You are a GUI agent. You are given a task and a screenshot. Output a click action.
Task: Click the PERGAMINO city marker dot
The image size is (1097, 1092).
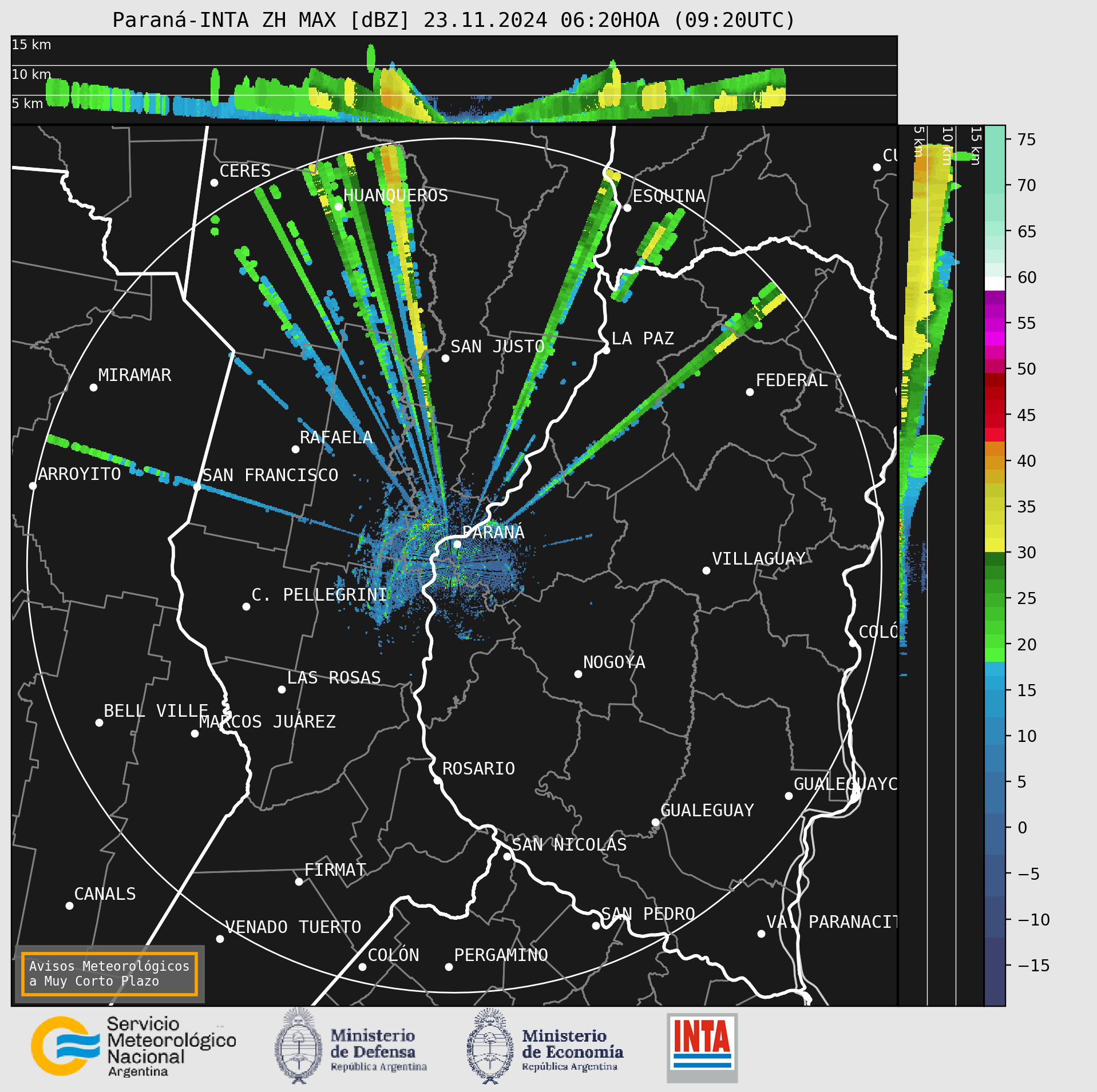[x=449, y=967]
